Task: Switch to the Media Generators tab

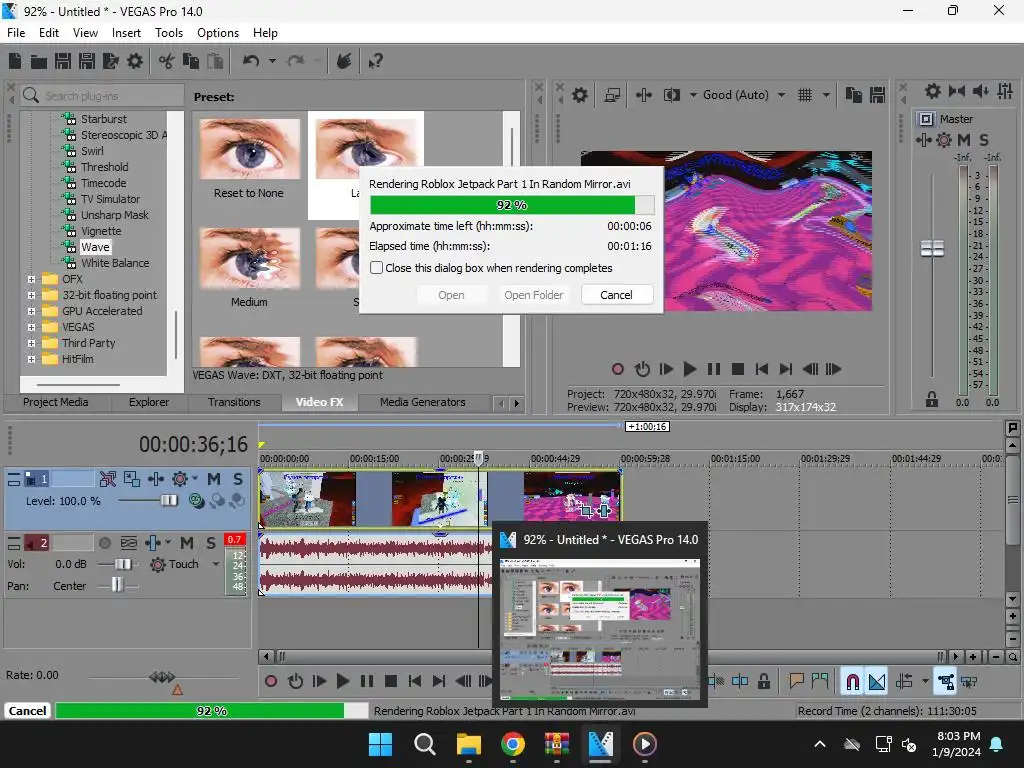Action: tap(423, 402)
